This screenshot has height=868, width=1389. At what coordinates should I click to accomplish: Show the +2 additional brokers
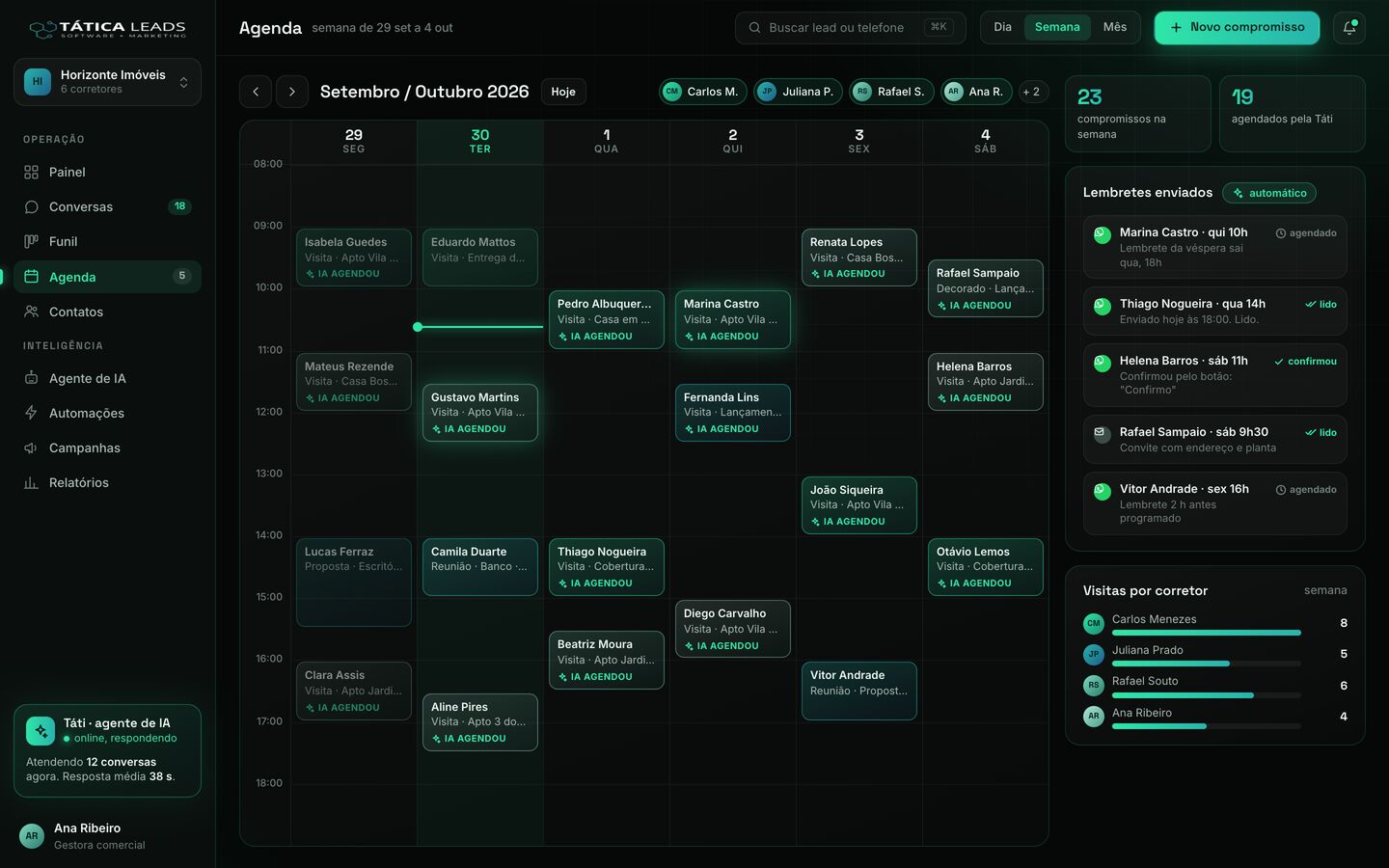tap(1032, 92)
